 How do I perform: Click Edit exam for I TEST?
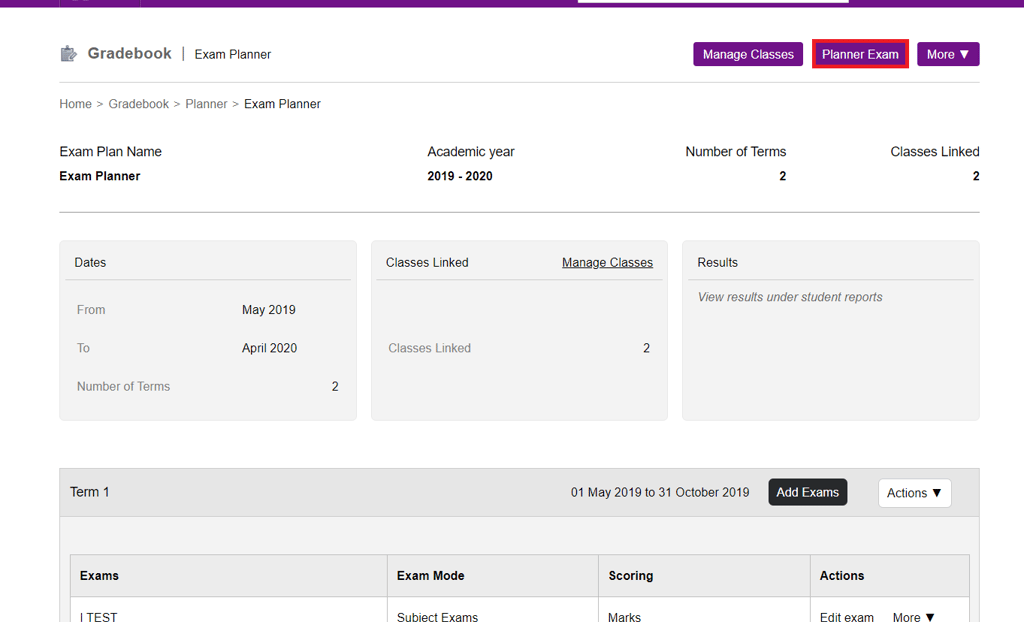[x=847, y=617]
